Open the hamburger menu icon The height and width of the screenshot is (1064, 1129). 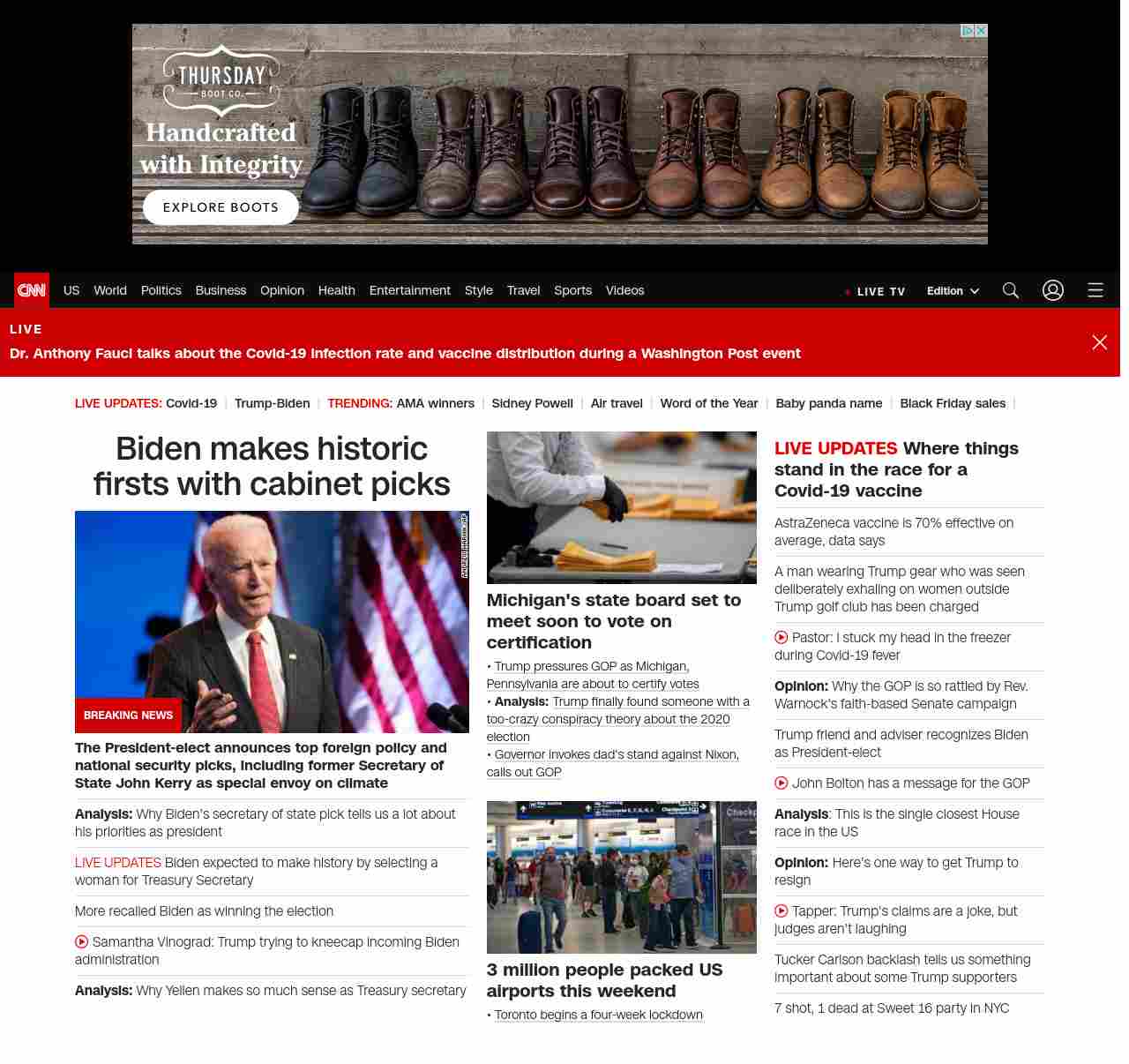(1095, 290)
